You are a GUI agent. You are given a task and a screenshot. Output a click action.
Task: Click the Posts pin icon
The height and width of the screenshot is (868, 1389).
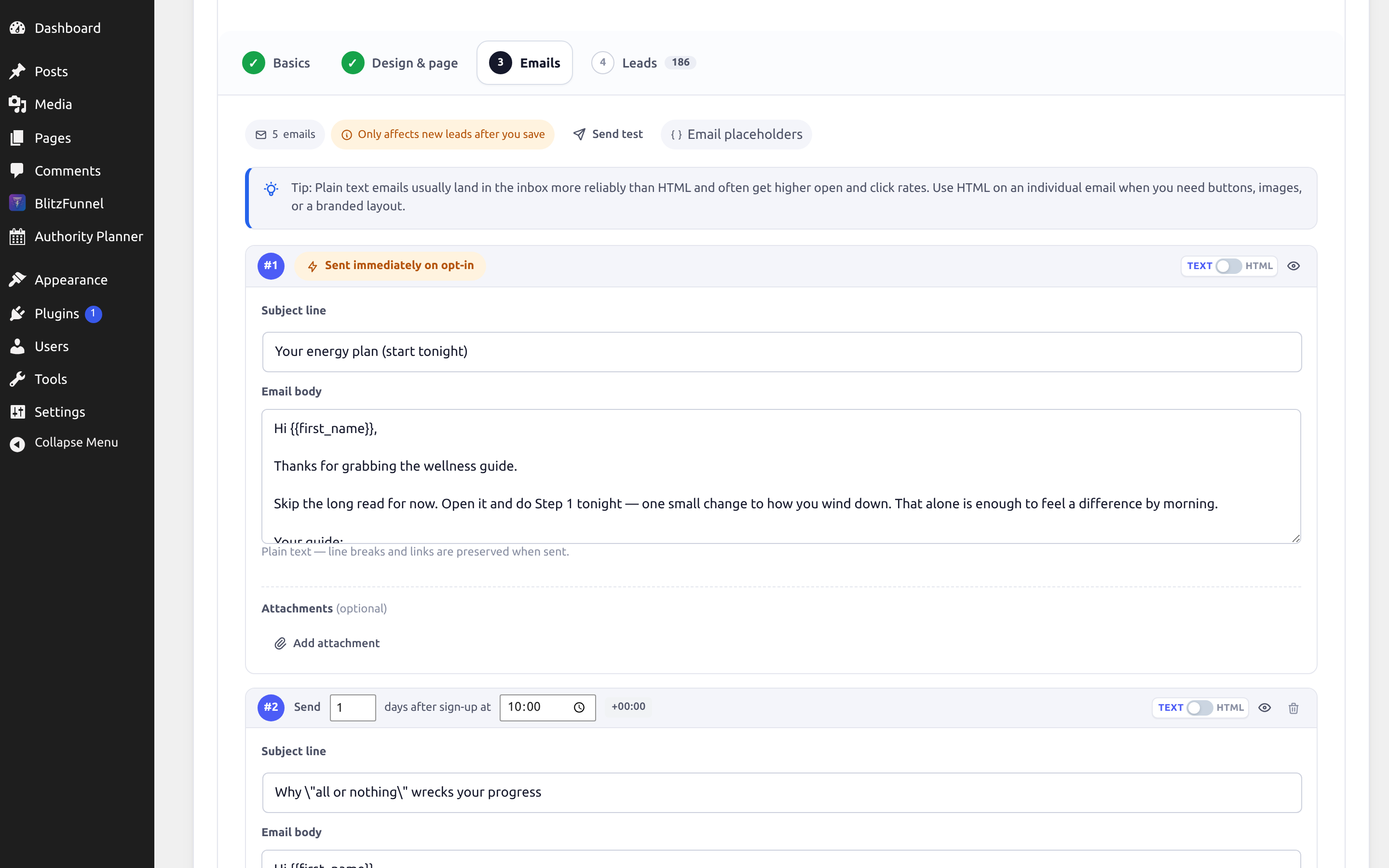coord(17,71)
